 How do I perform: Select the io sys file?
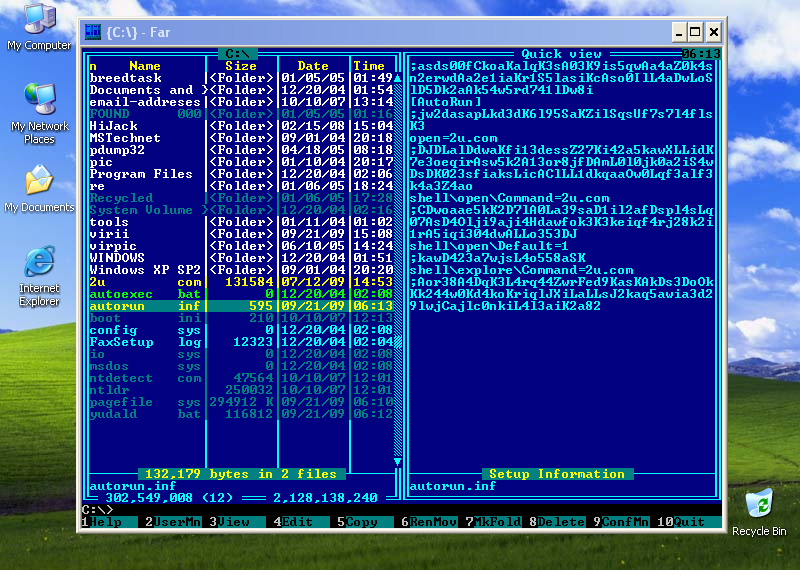click(241, 354)
